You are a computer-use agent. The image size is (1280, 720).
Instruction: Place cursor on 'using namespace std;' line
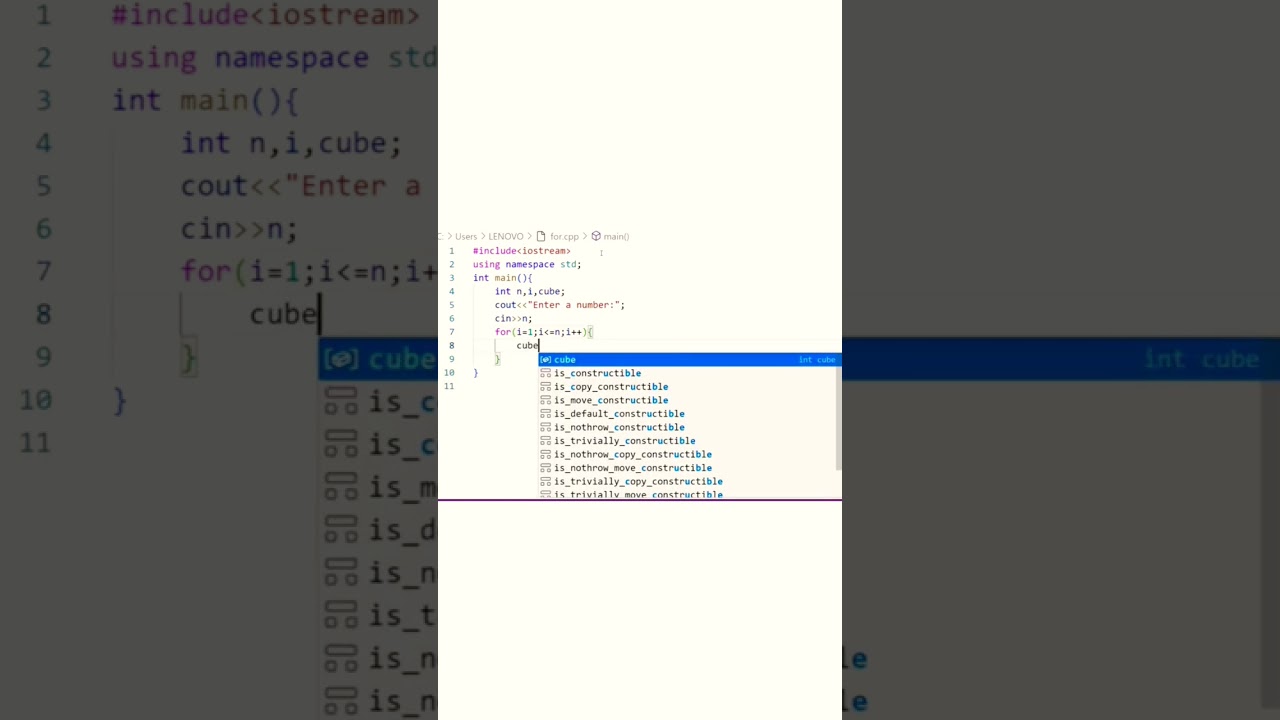click(527, 264)
